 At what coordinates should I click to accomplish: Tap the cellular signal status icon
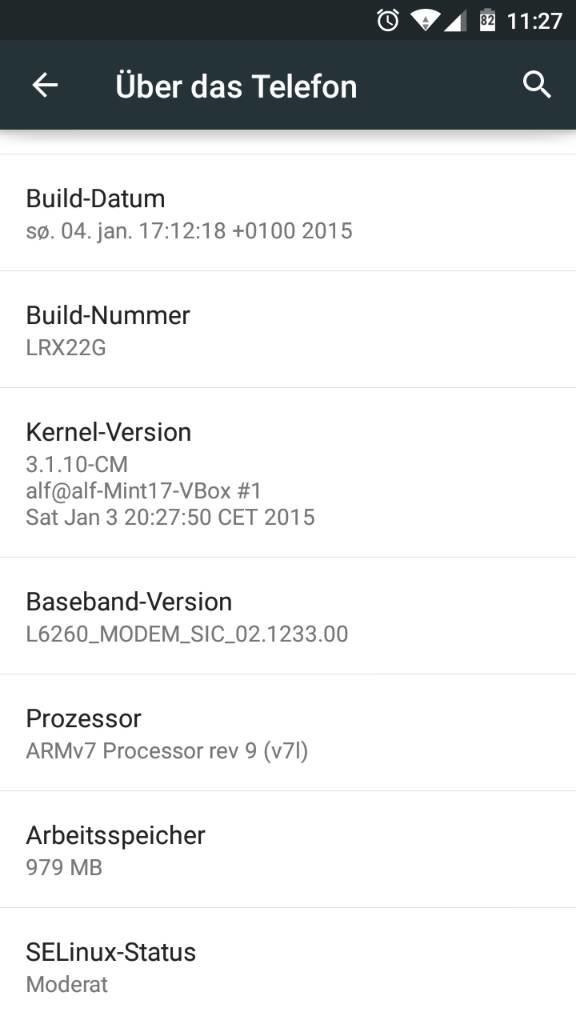click(455, 21)
